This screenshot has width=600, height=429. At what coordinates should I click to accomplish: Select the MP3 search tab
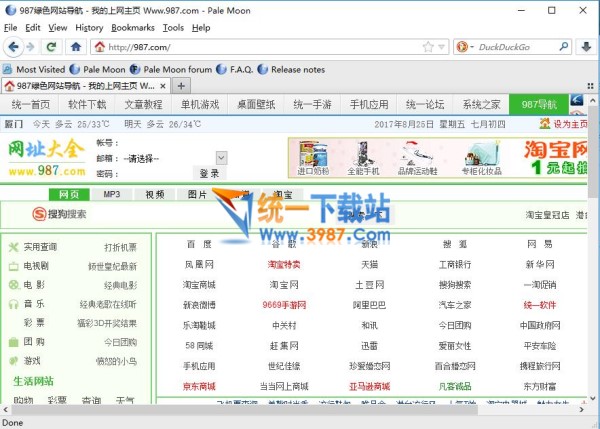(112, 194)
